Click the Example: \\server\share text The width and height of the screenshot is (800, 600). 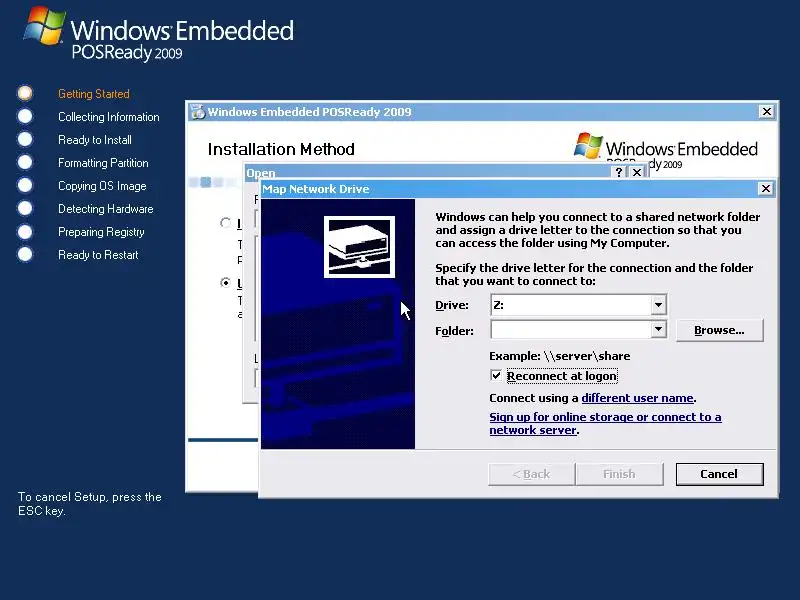tap(560, 356)
